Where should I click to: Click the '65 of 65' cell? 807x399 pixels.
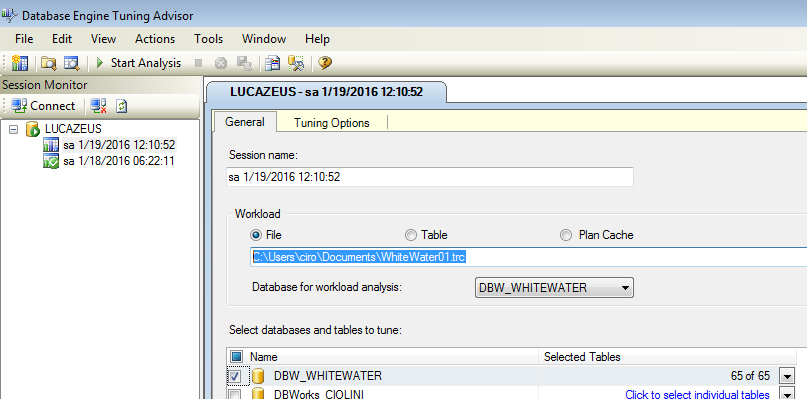pyautogui.click(x=750, y=376)
